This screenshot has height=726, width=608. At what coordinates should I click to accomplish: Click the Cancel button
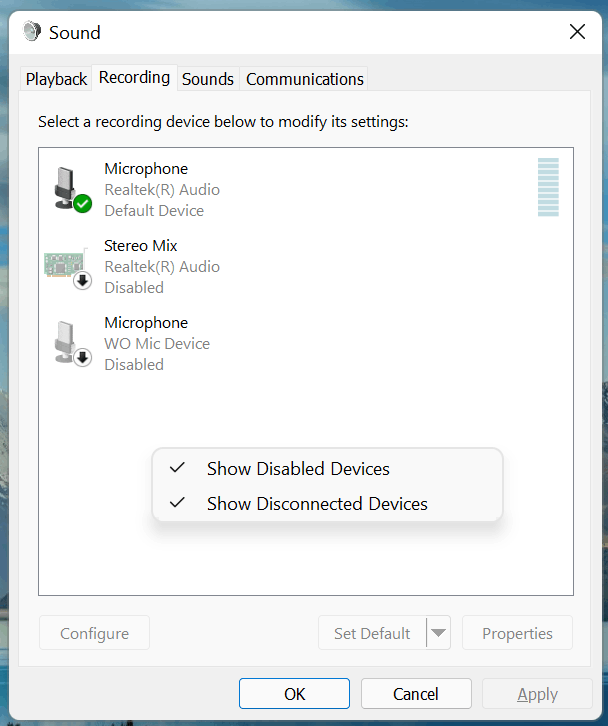[416, 694]
